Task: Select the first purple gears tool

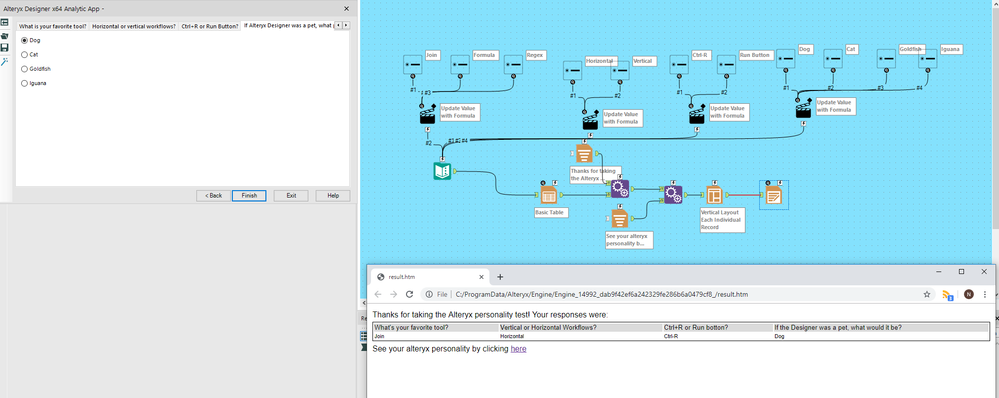Action: [x=620, y=188]
